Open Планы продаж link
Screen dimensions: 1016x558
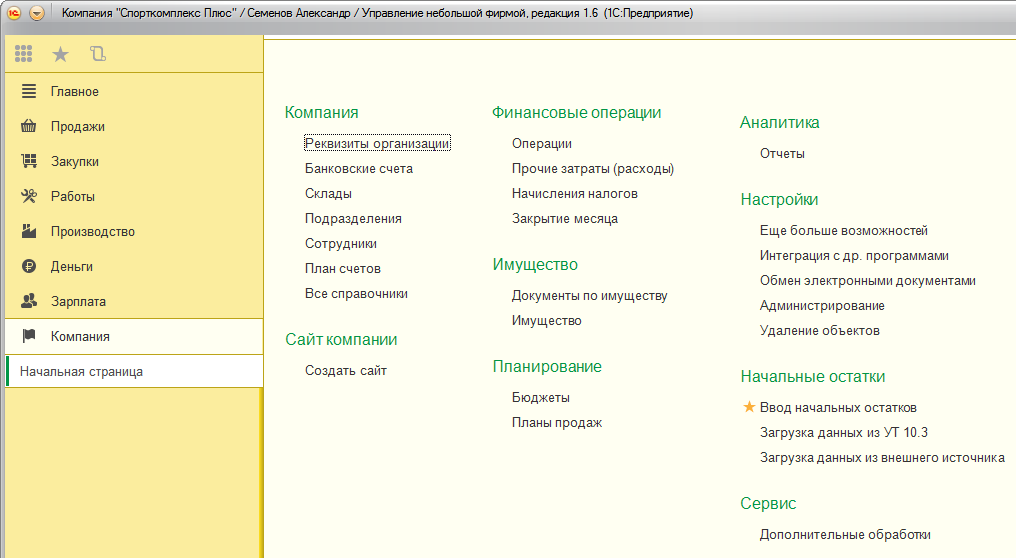[x=557, y=423]
